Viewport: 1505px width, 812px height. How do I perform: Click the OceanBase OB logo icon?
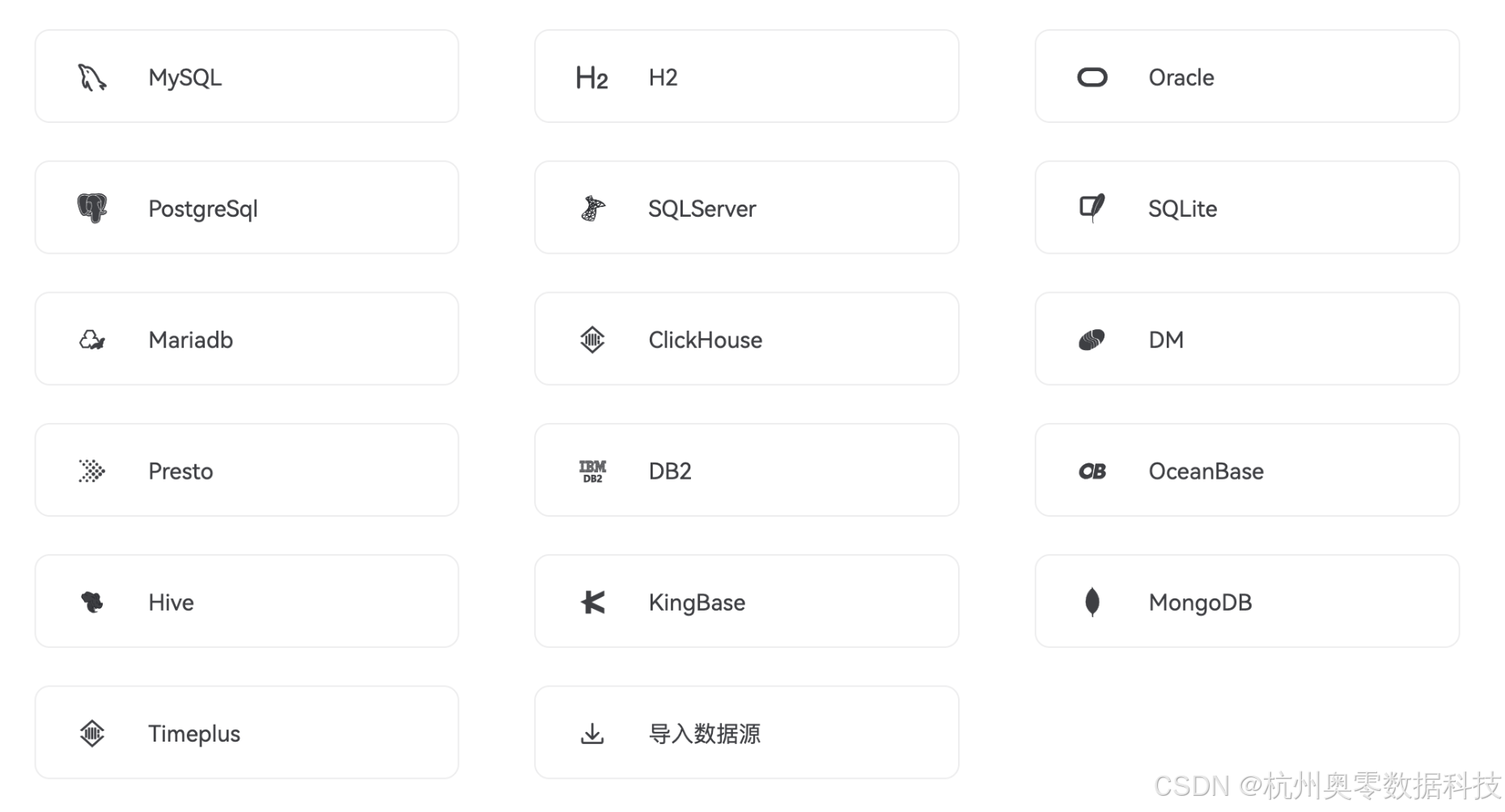tap(1092, 471)
